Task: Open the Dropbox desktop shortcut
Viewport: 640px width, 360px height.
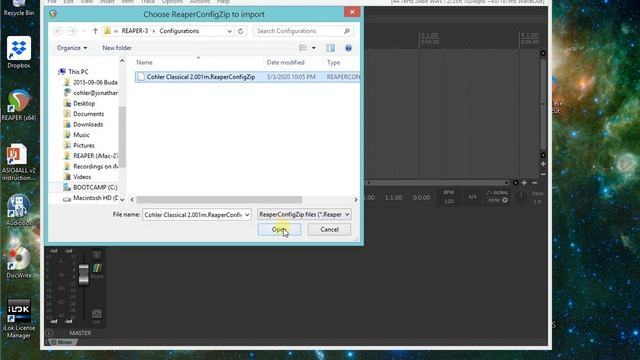Action: (19, 52)
